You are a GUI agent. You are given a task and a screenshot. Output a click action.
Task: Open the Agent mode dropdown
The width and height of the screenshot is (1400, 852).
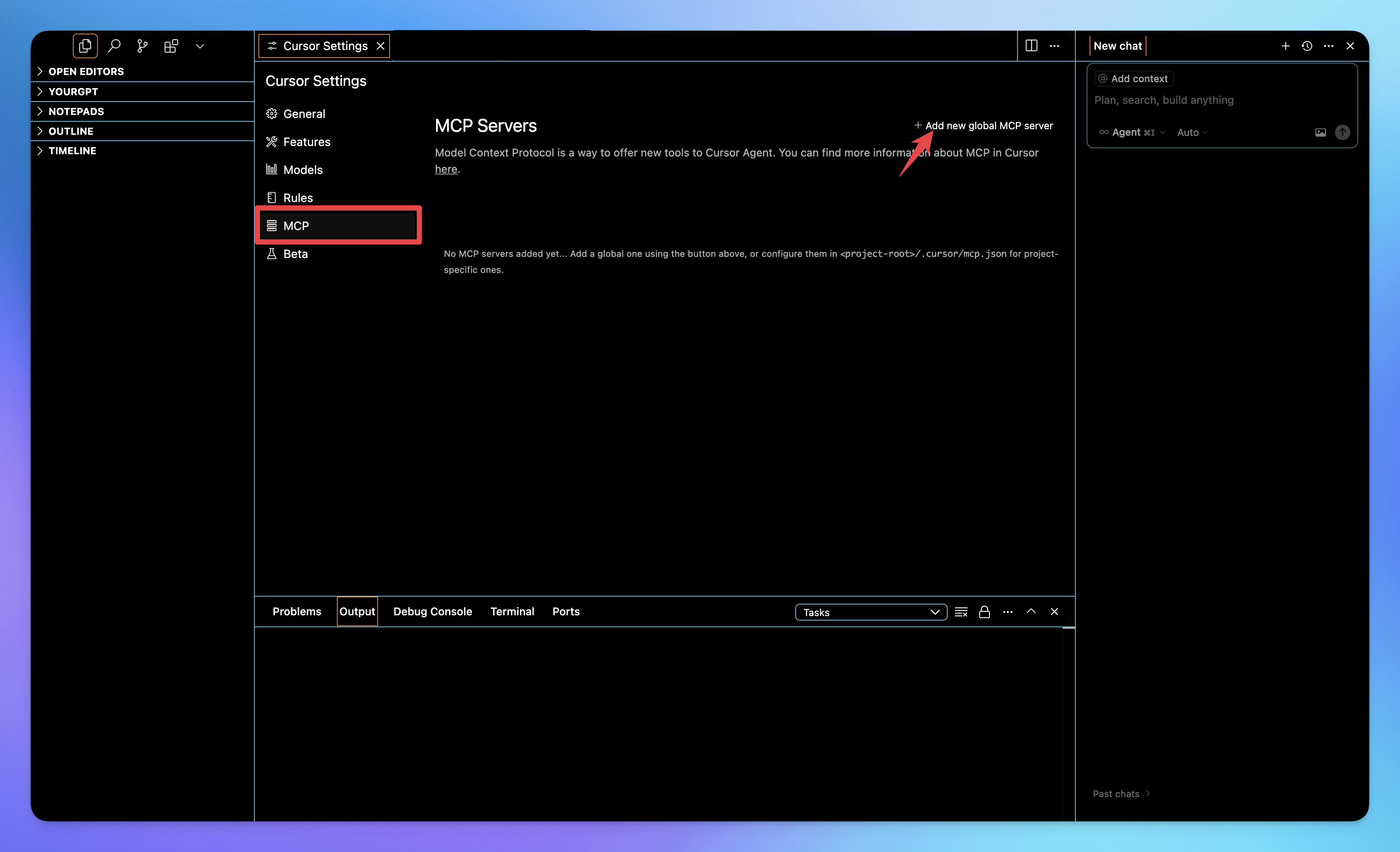[1132, 132]
